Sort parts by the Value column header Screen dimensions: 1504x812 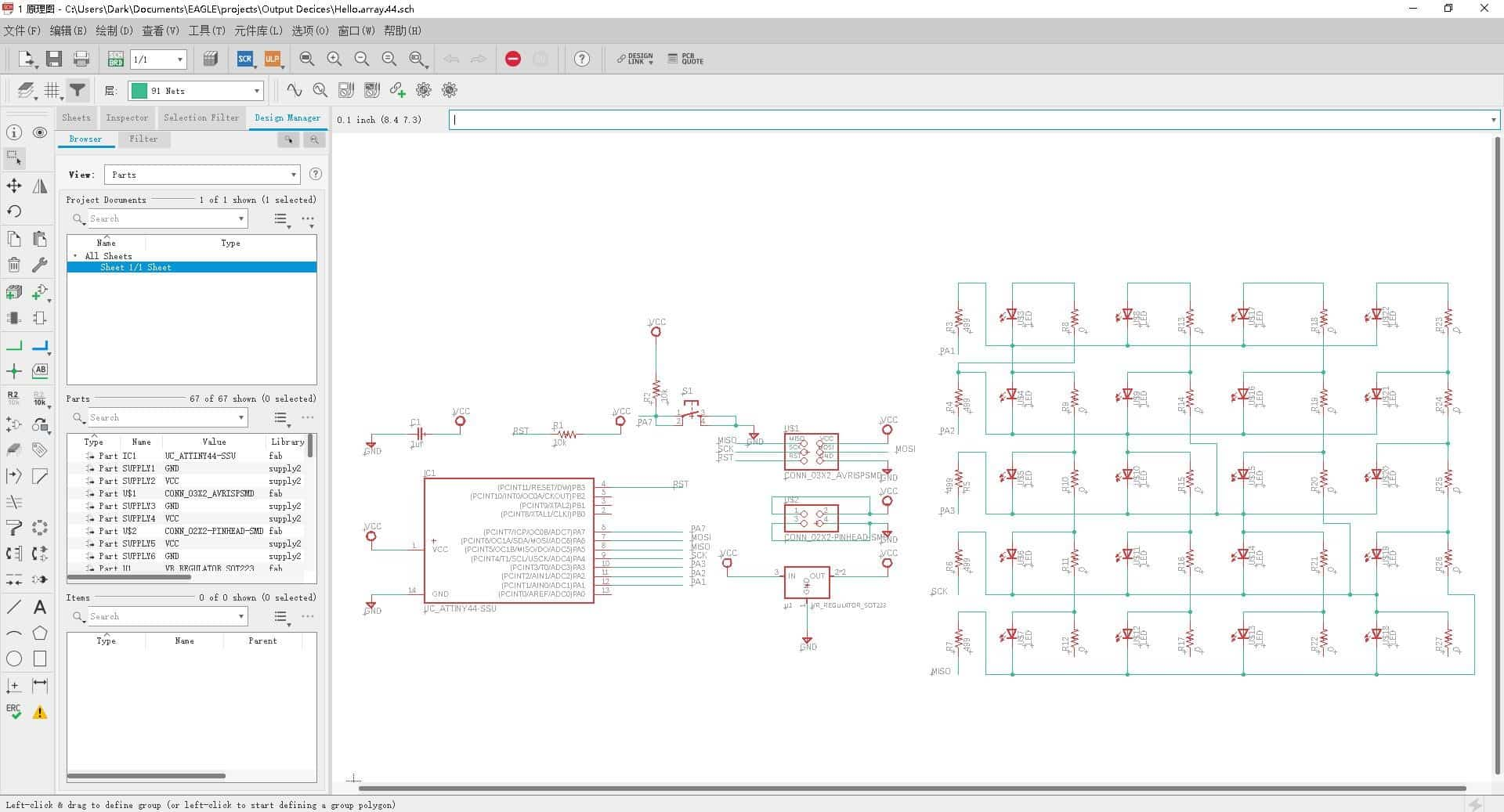(214, 442)
